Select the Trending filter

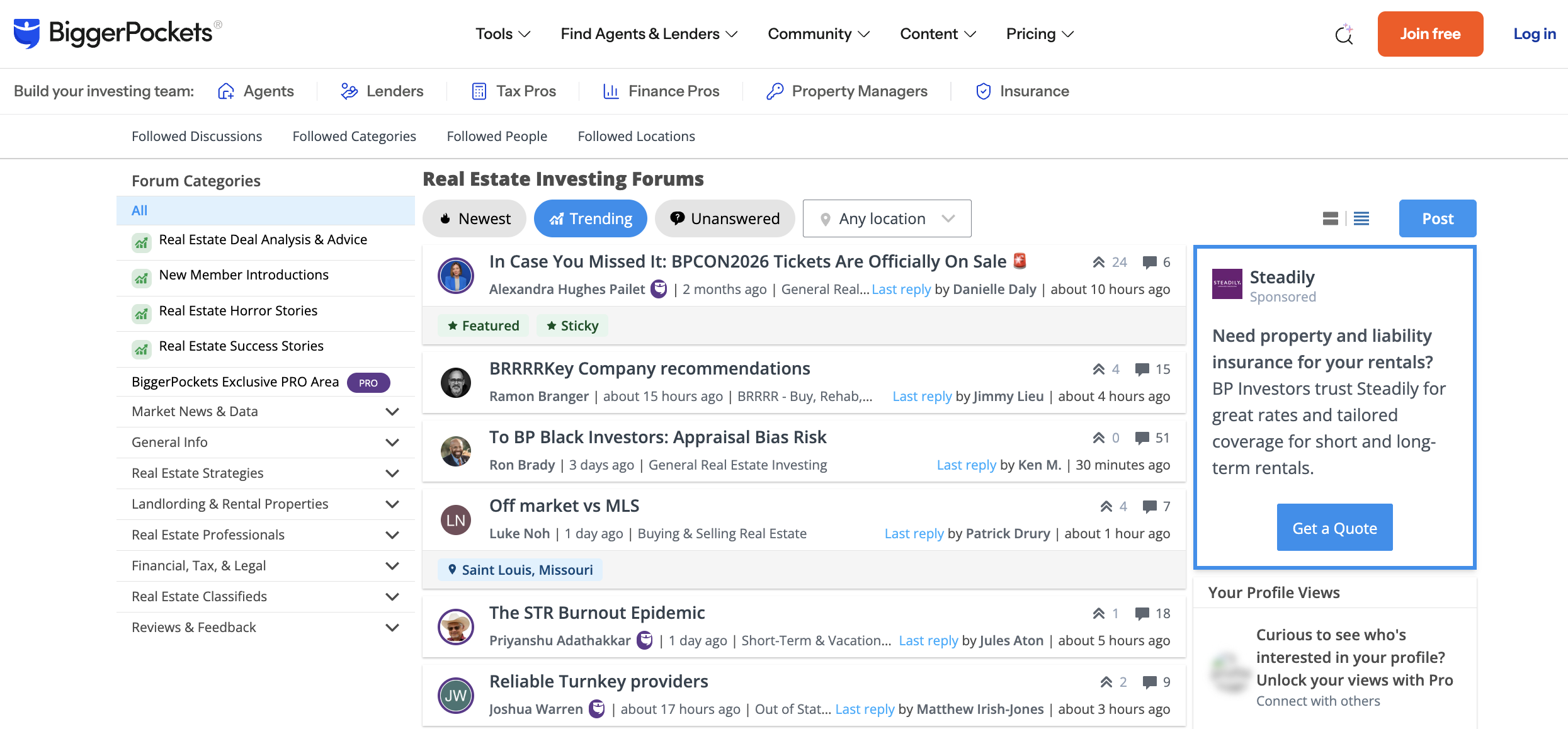tap(591, 218)
